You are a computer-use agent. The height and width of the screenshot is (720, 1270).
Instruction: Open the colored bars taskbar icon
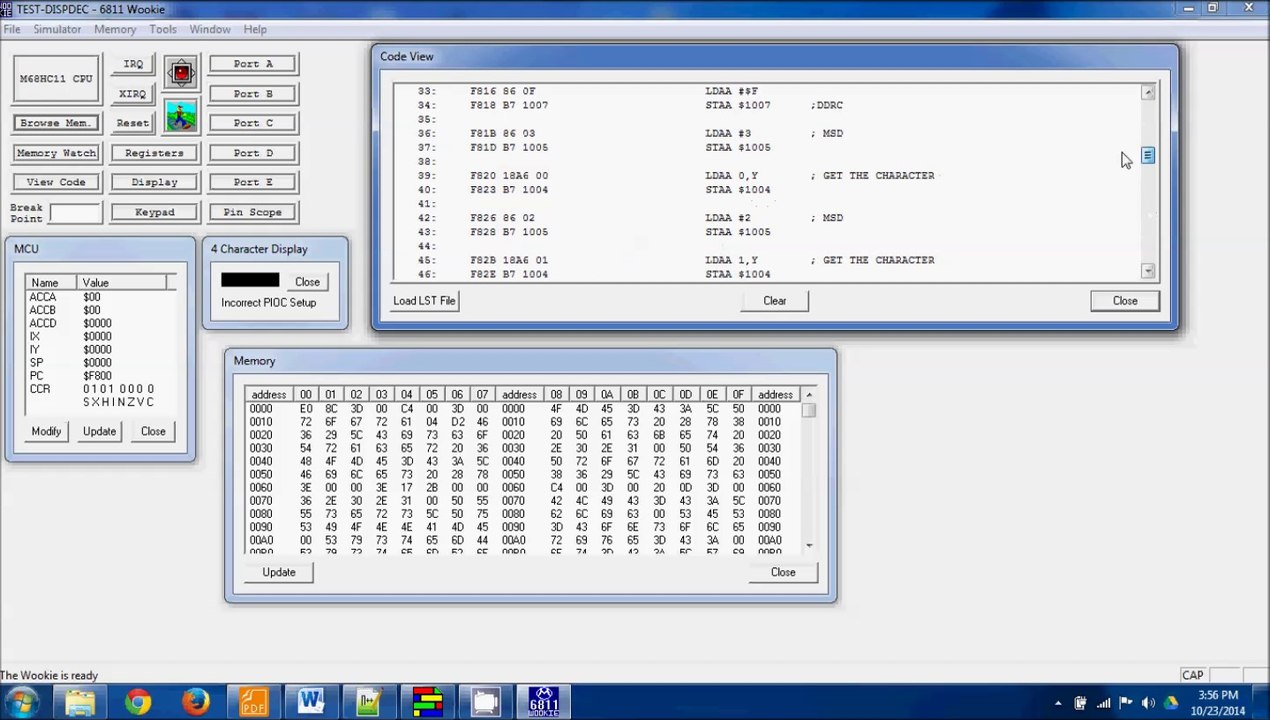[x=427, y=702]
